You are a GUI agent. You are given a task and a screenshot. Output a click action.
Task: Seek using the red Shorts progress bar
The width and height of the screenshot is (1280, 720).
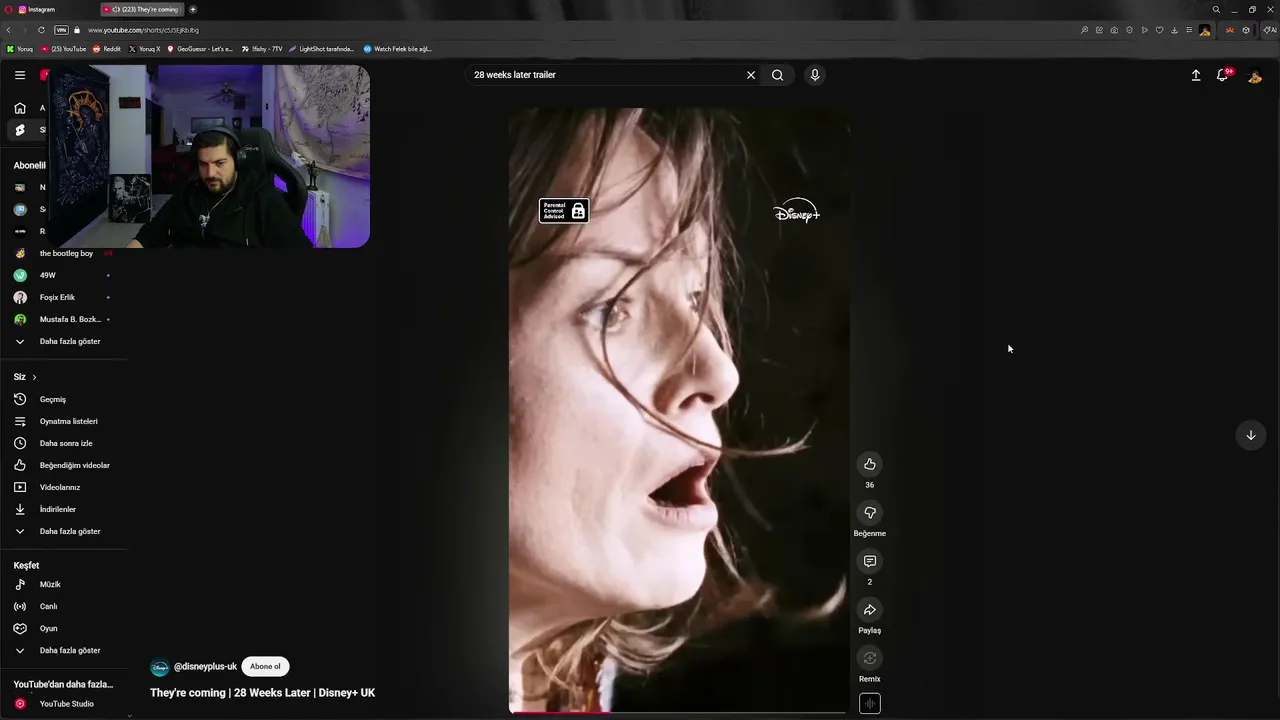(x=680, y=712)
